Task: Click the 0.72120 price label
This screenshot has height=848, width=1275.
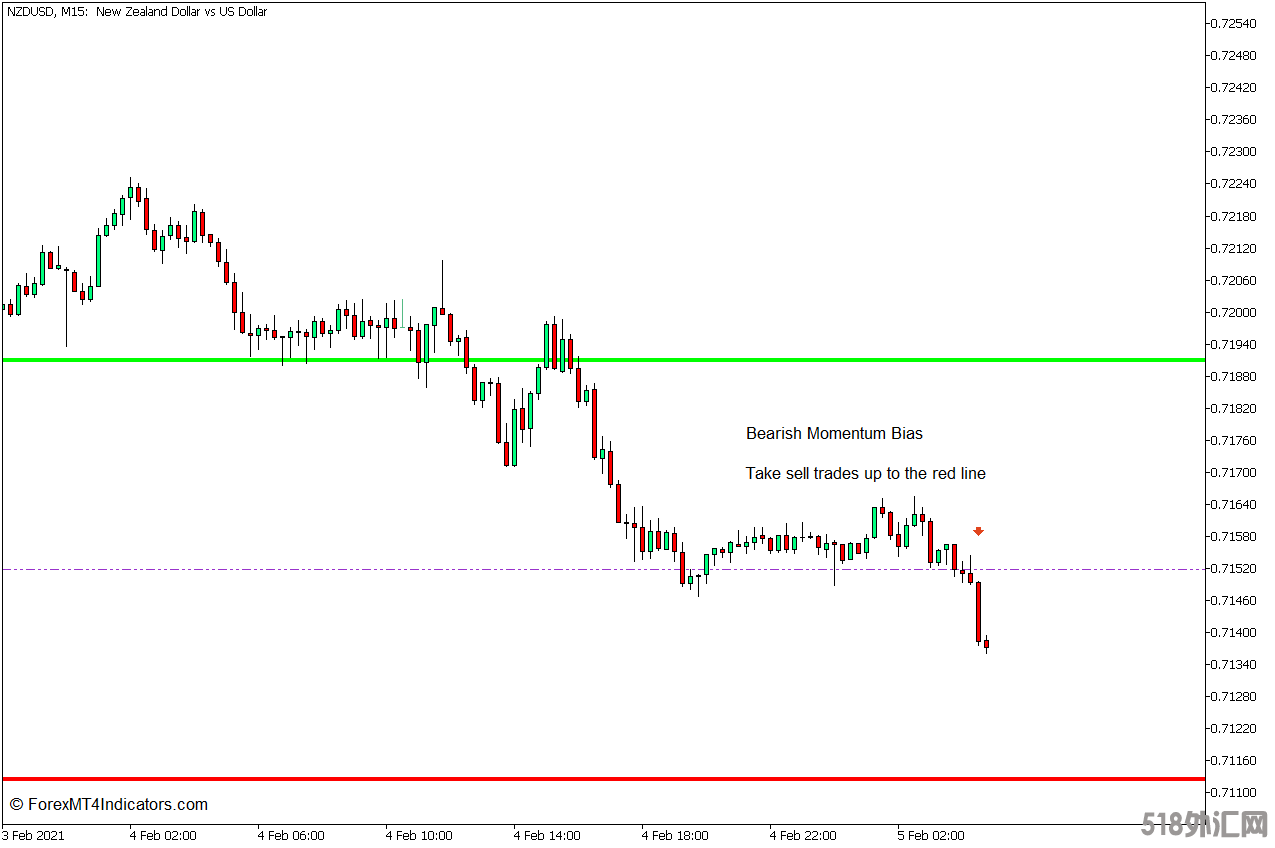Action: click(x=1232, y=248)
